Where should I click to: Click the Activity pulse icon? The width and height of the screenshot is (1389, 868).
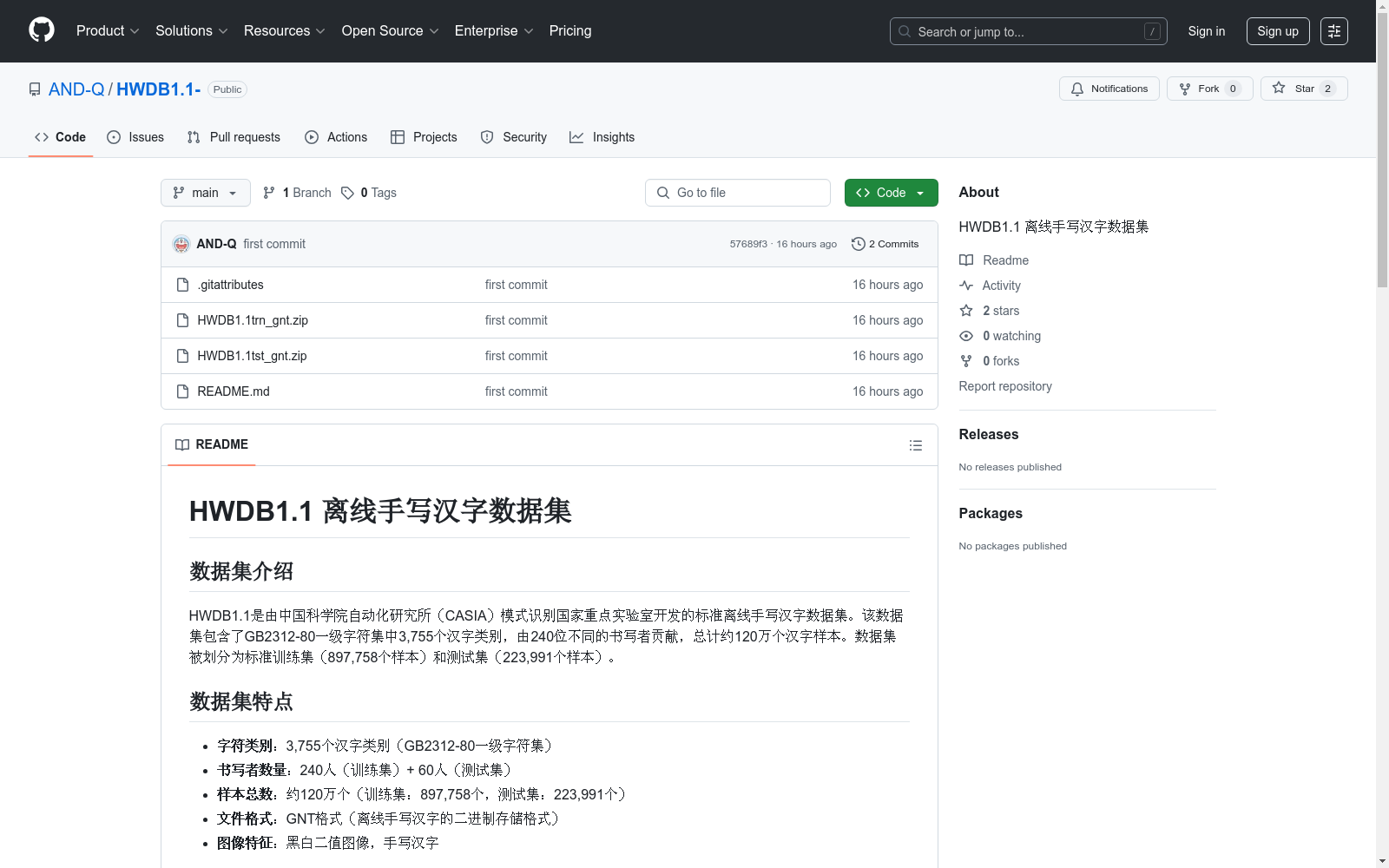point(965,285)
